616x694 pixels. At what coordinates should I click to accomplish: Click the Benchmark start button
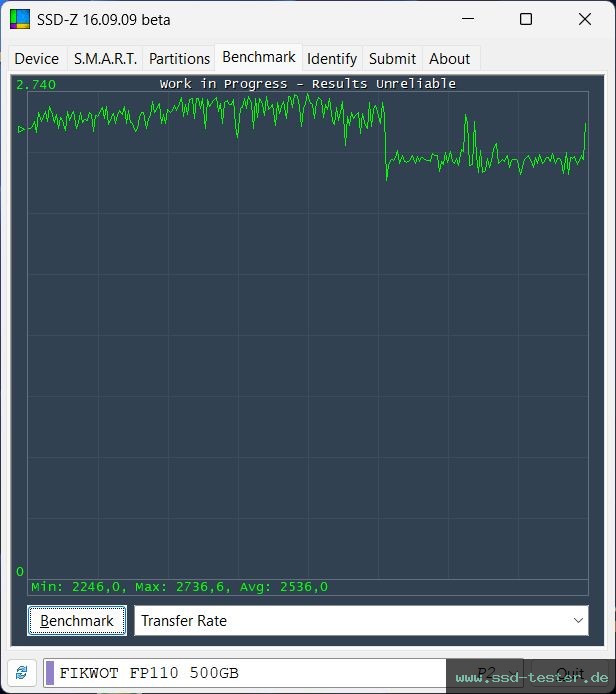pyautogui.click(x=77, y=621)
